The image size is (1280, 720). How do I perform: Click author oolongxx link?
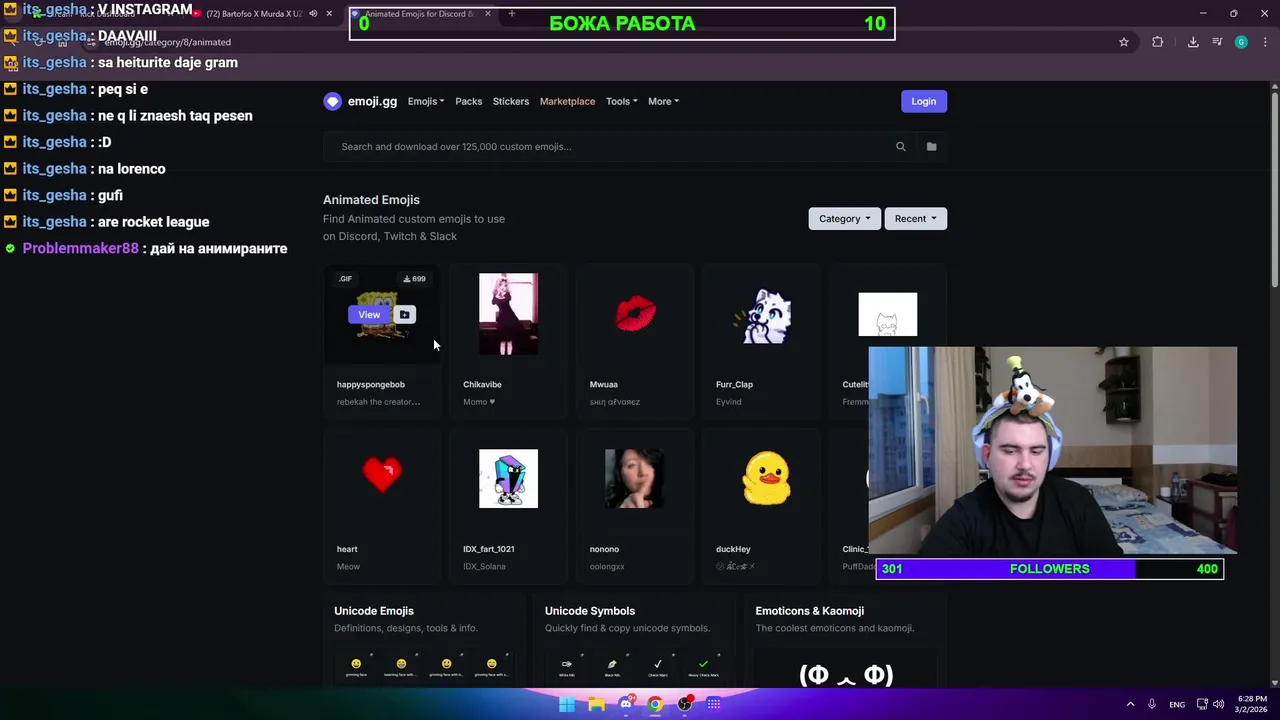pyautogui.click(x=607, y=566)
